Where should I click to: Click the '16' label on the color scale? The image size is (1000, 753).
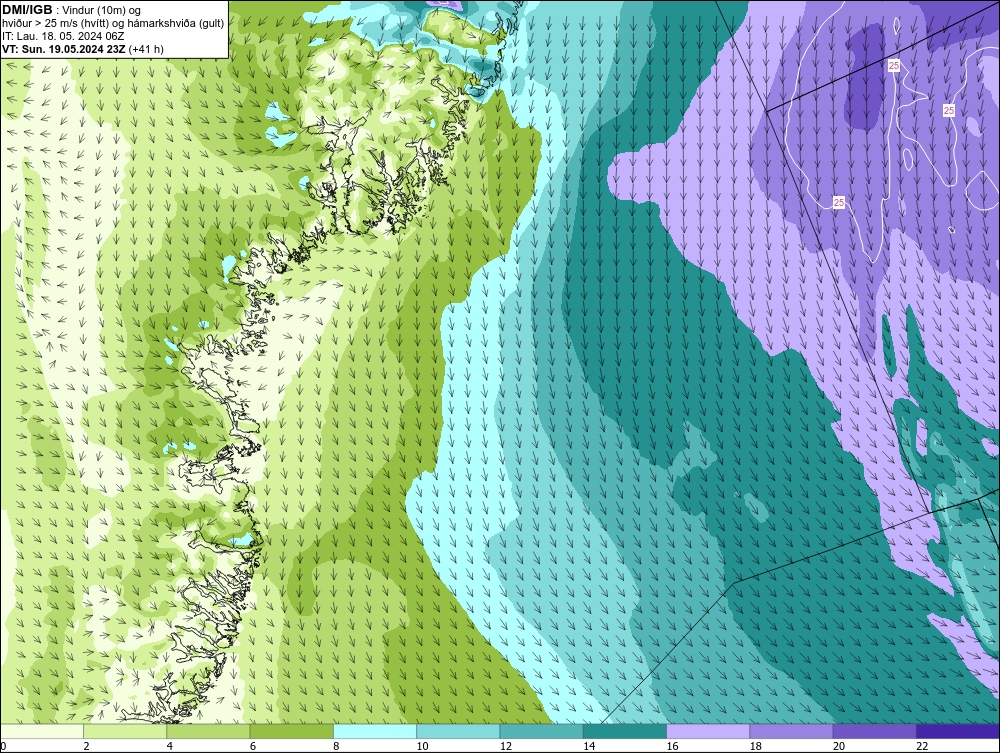pos(672,746)
